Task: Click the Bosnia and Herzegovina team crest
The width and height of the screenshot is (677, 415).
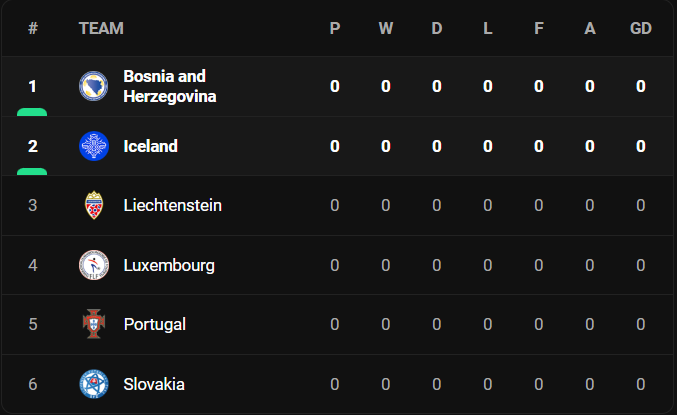Action: tap(94, 86)
